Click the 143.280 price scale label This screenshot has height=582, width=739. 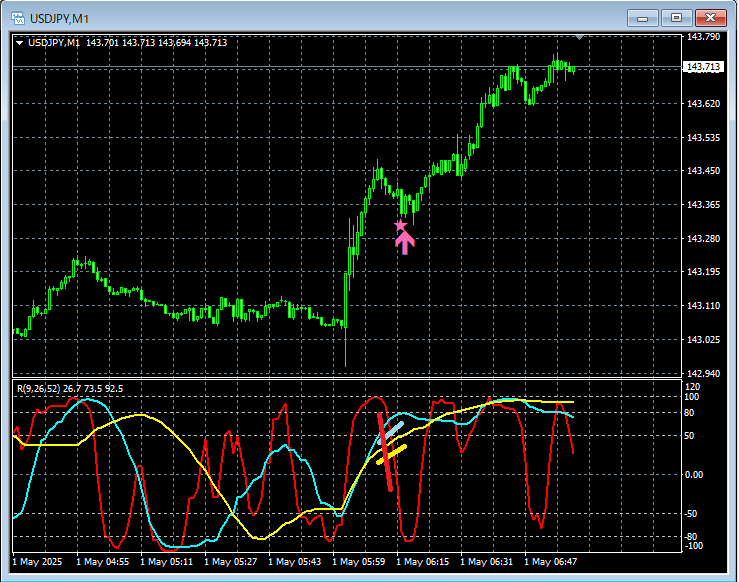coord(703,238)
